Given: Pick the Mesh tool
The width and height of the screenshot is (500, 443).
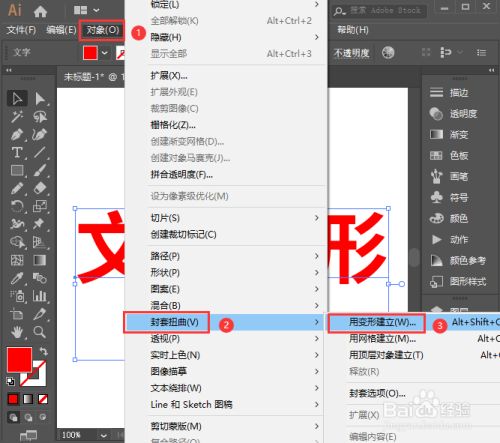Looking at the screenshot, I should click(x=17, y=260).
